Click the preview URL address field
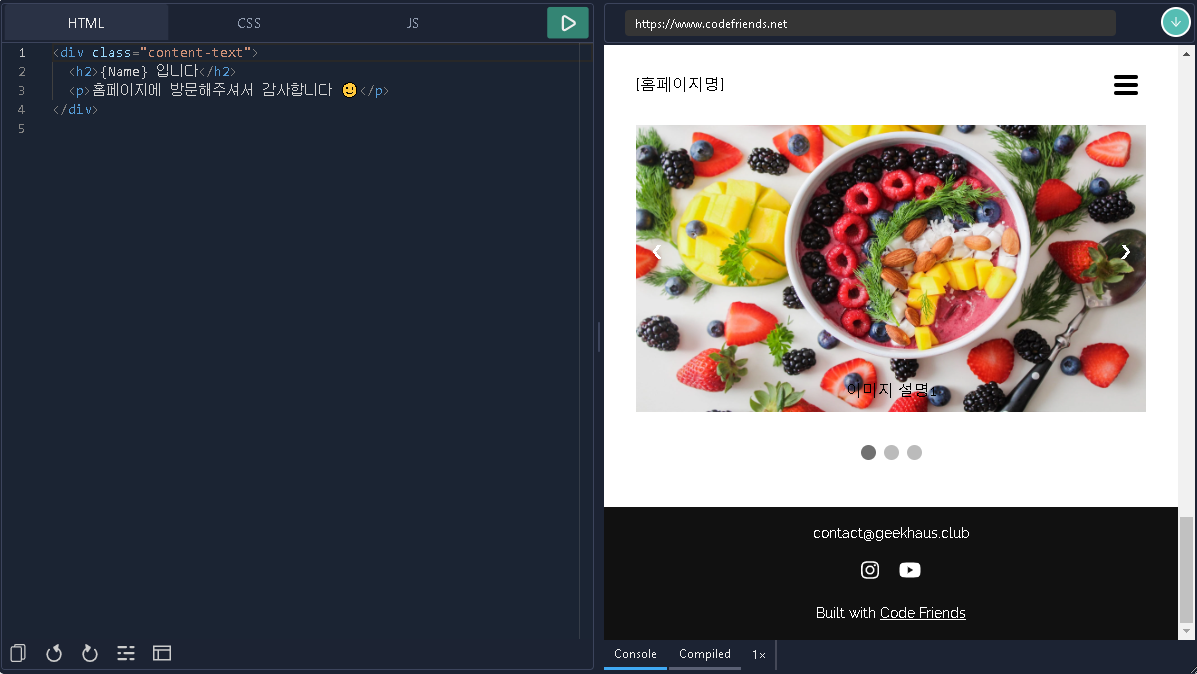This screenshot has width=1197, height=674. click(870, 24)
